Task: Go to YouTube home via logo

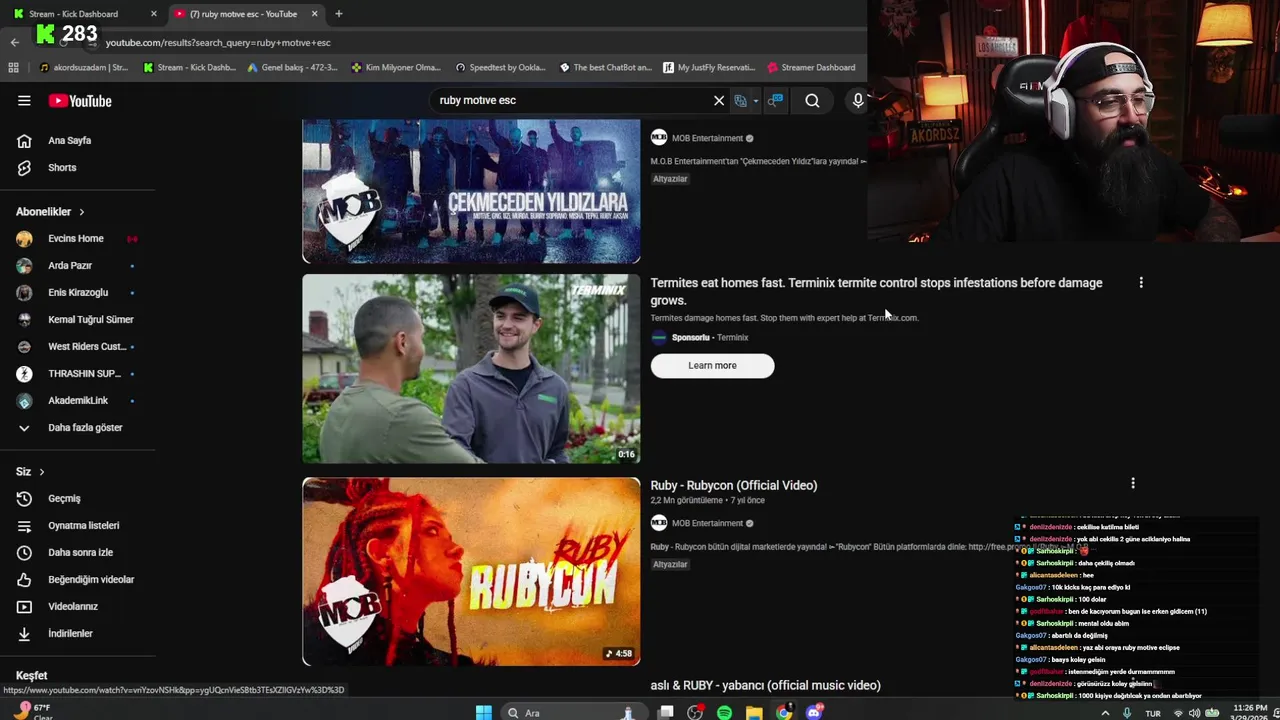Action: coord(80,101)
